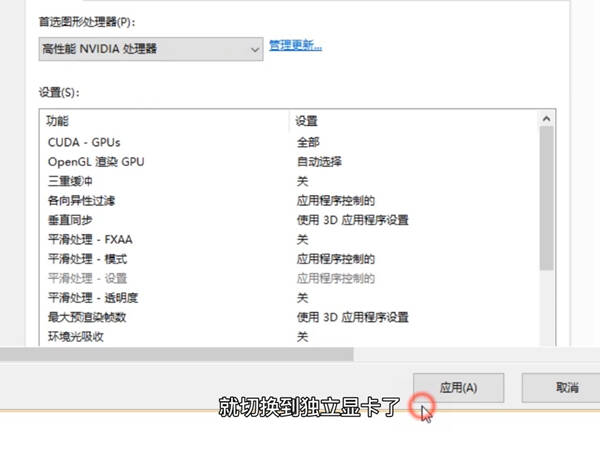Open the preferred graphics processor dropdown
Image resolution: width=600 pixels, height=450 pixels.
tap(151, 49)
